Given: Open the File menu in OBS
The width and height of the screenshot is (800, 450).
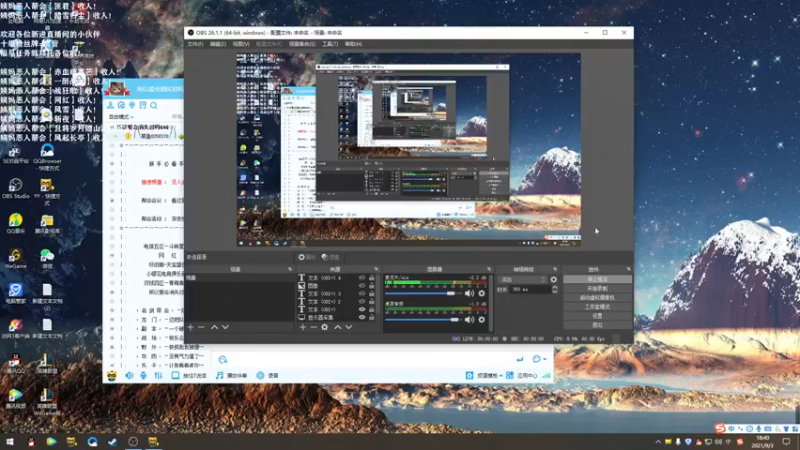Looking at the screenshot, I should click(x=195, y=44).
